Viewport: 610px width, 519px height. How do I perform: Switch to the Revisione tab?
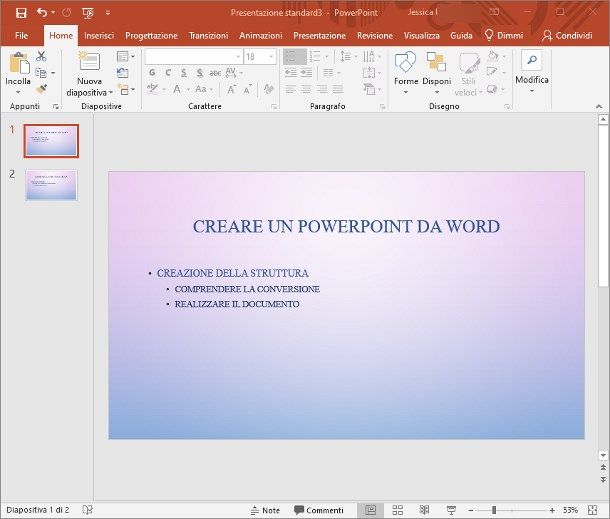(375, 36)
